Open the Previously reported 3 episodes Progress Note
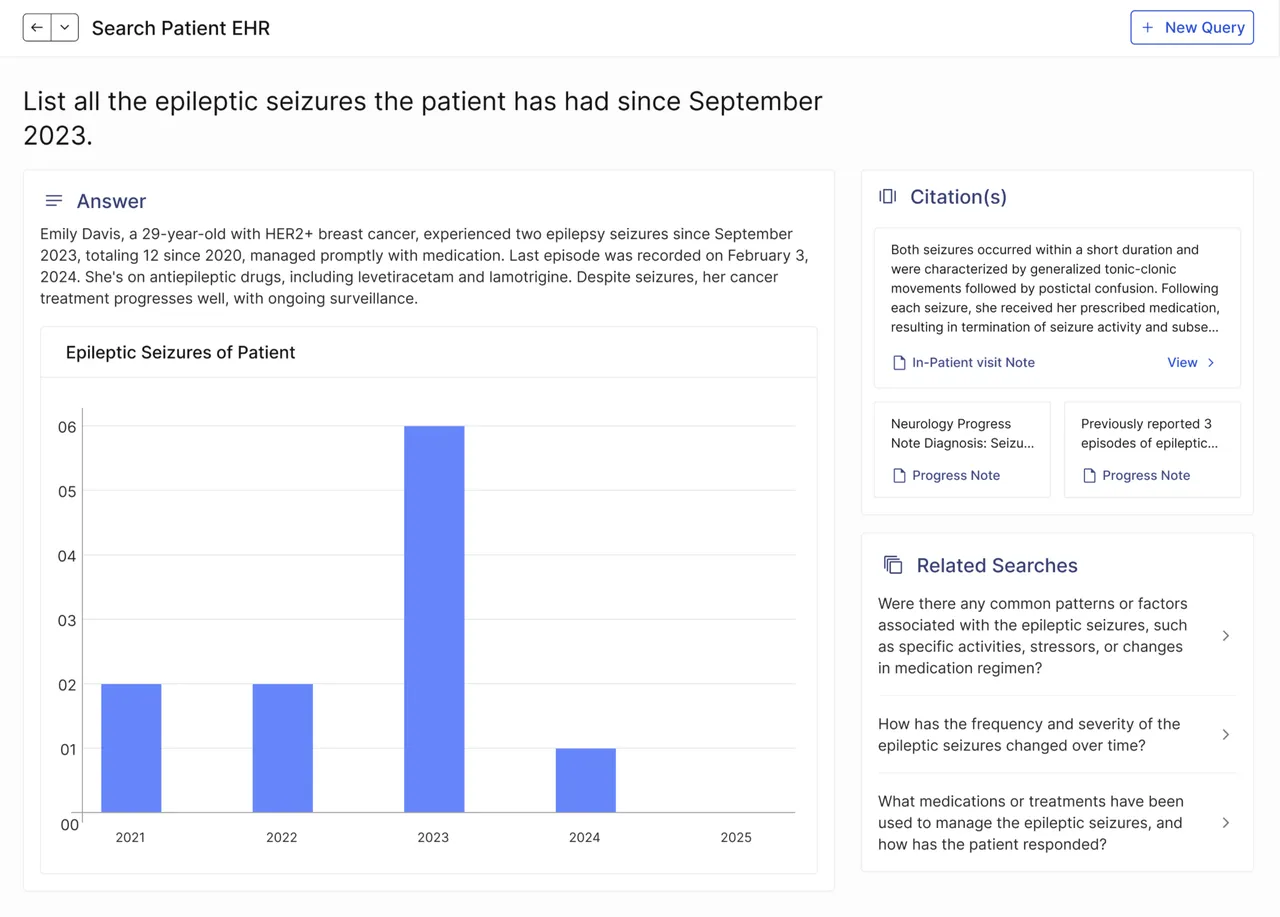Viewport: 1280px width, 917px height. click(x=1152, y=450)
